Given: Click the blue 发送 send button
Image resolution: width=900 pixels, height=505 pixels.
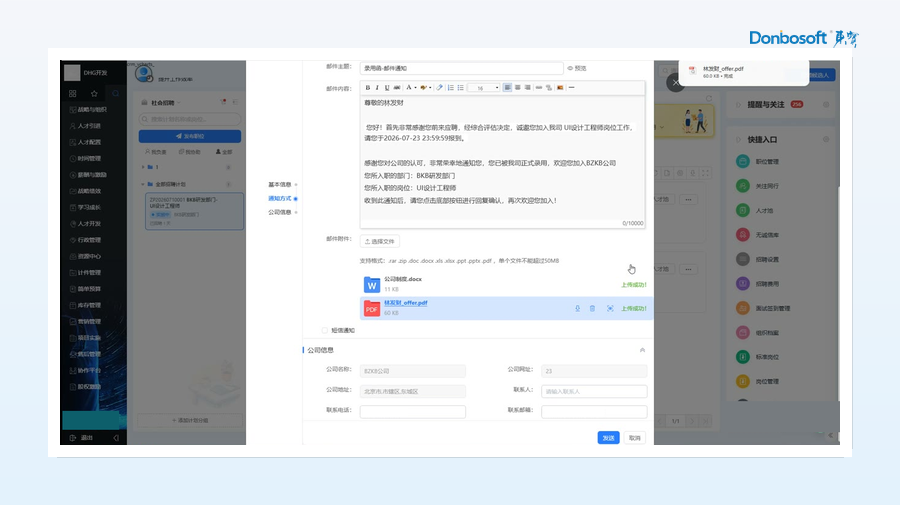Looking at the screenshot, I should (608, 438).
